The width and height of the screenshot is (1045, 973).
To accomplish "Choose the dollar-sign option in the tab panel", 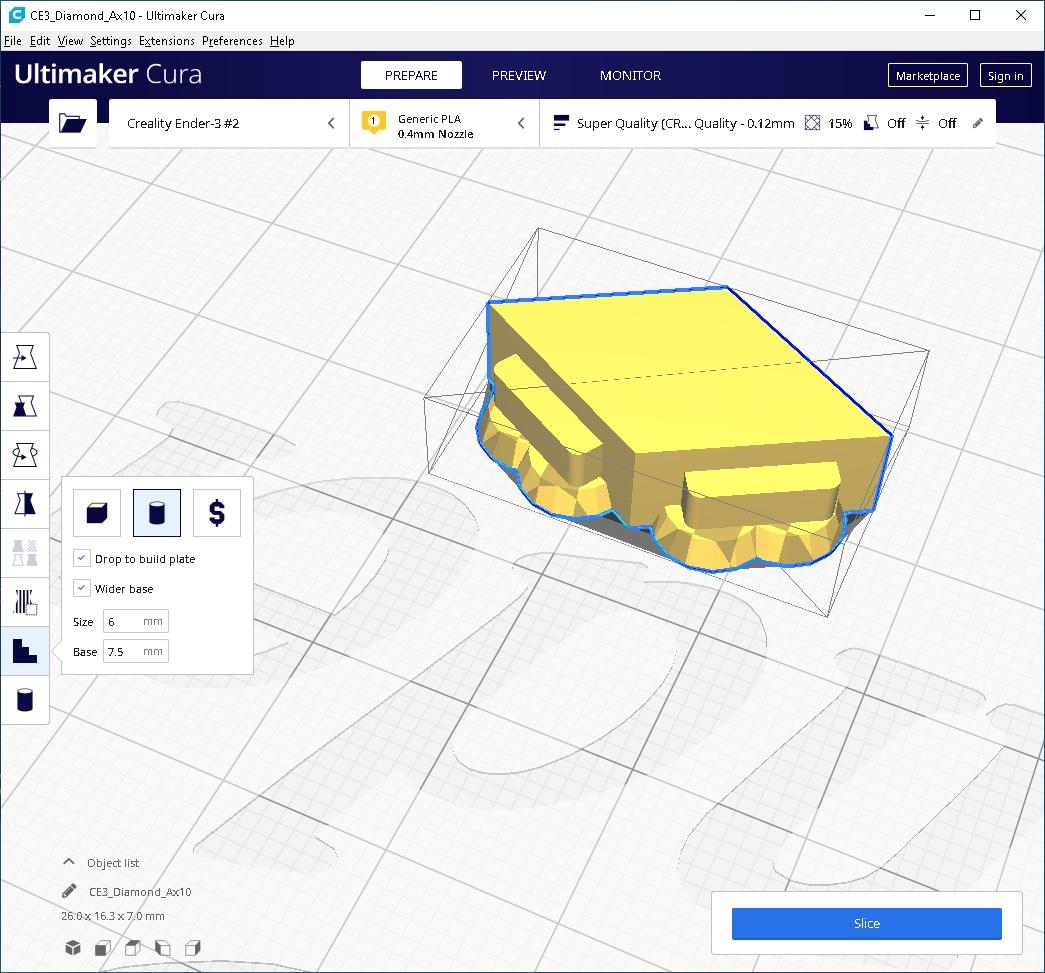I will click(x=216, y=512).
